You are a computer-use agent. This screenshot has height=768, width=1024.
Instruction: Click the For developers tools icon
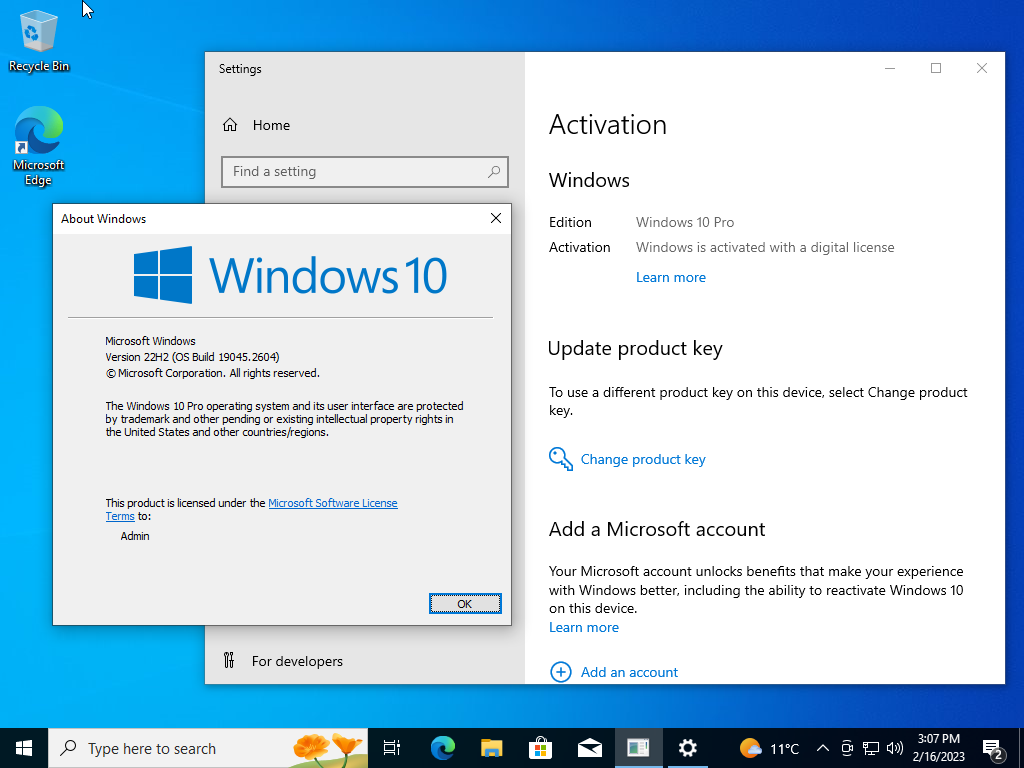point(229,660)
